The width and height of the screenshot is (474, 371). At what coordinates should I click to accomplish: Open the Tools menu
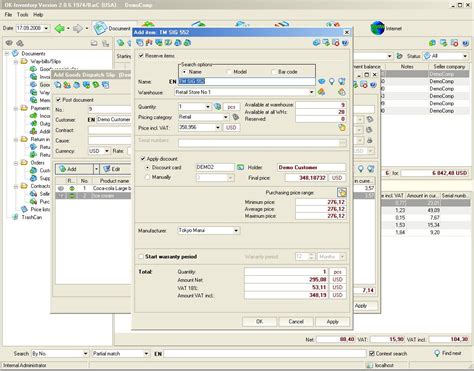[22, 15]
